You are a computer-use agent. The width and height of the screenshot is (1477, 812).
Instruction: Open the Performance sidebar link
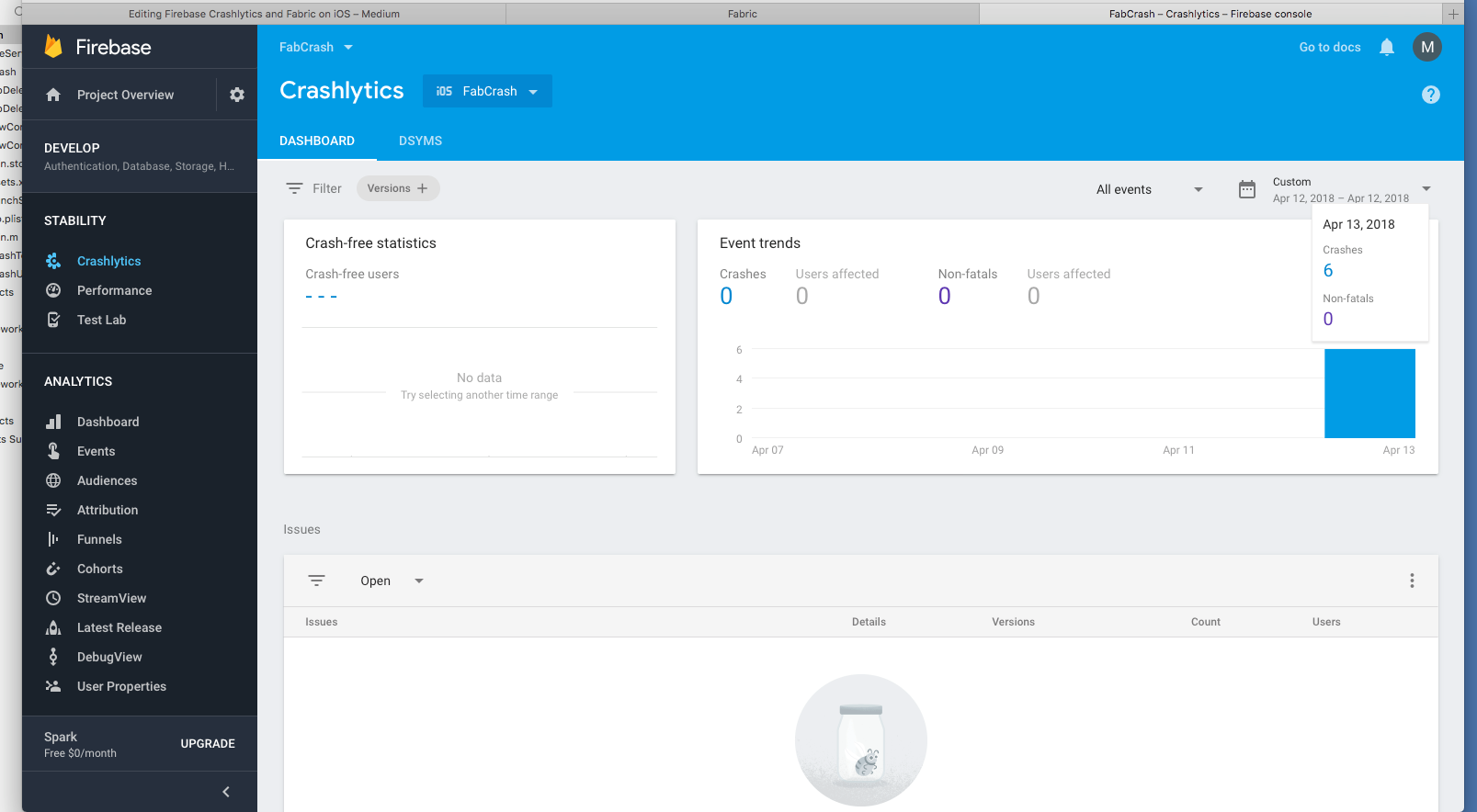[x=115, y=290]
